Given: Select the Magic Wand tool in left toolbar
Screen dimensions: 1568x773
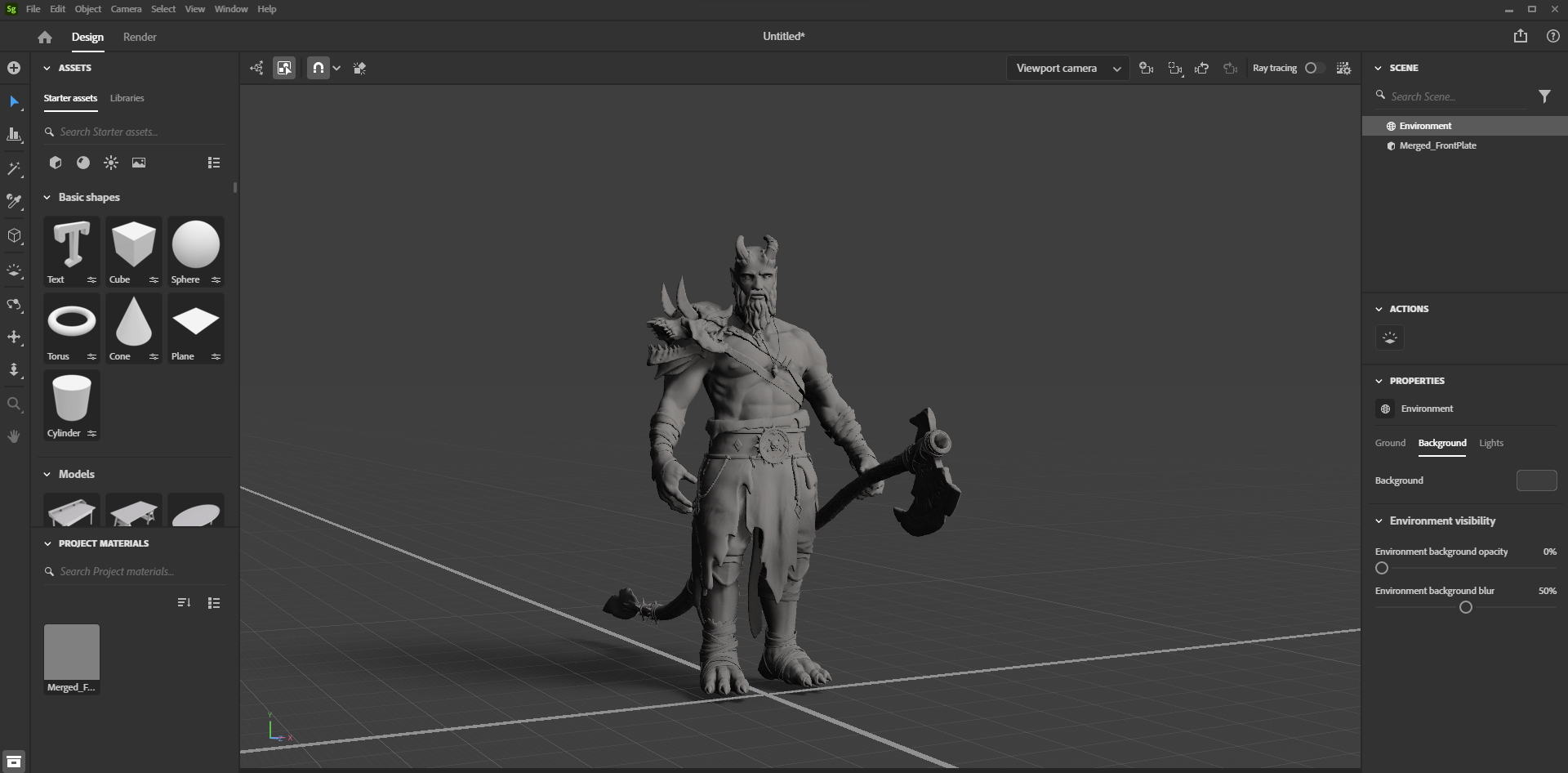Looking at the screenshot, I should tap(14, 169).
